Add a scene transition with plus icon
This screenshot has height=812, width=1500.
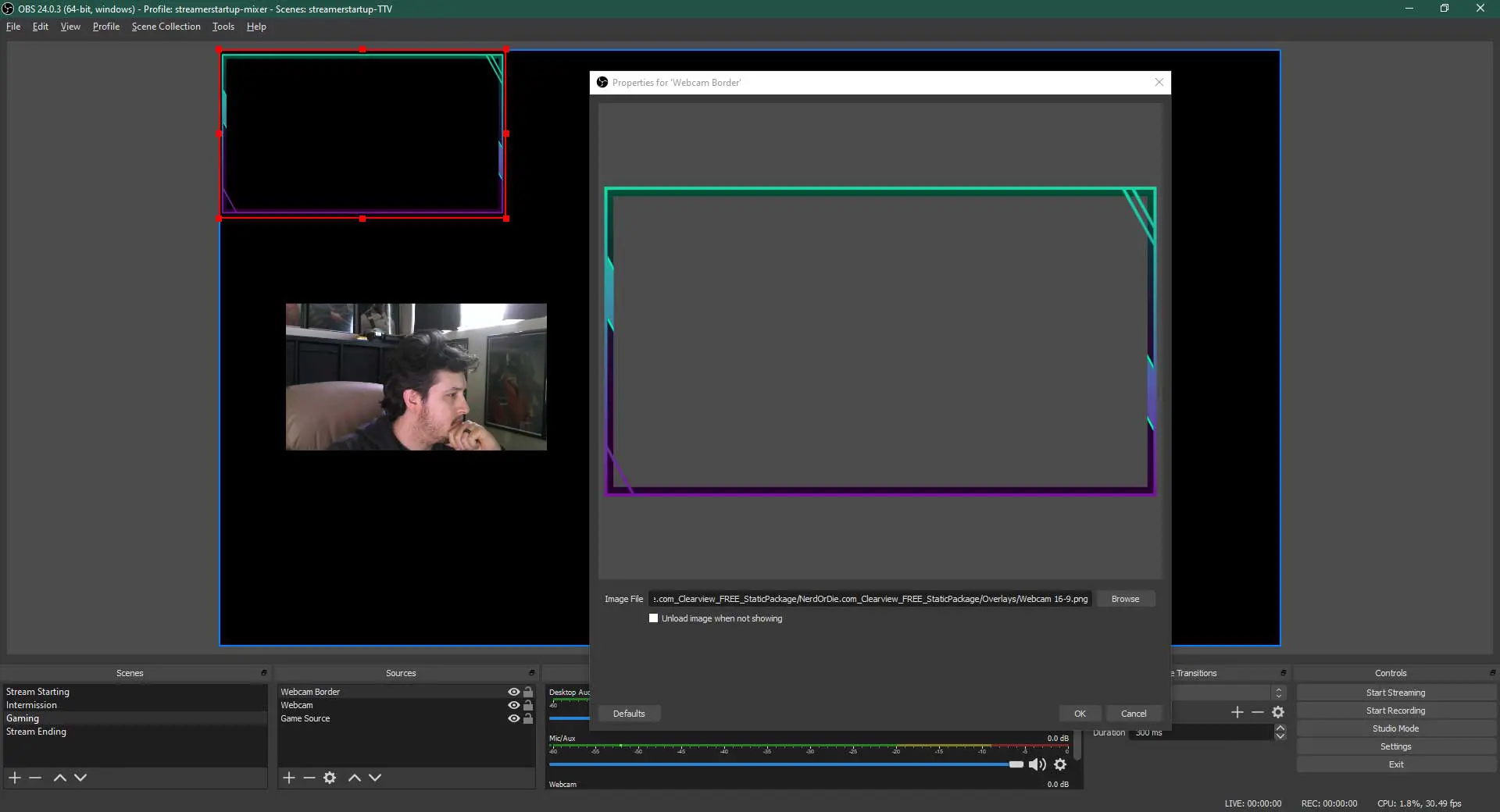pos(1237,712)
